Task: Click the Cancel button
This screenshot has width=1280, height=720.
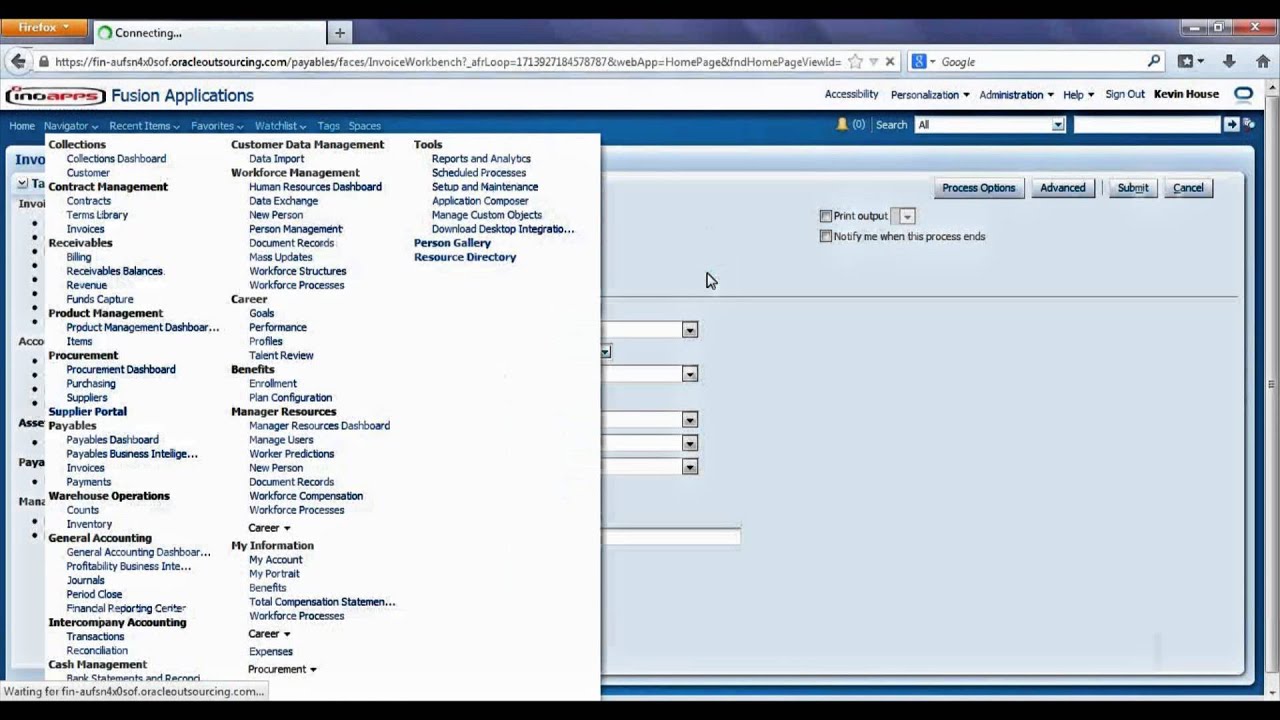Action: (x=1188, y=188)
